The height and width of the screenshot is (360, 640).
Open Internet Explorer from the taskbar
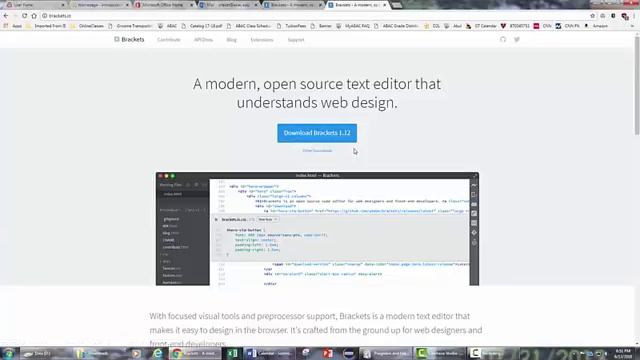[x=157, y=353]
